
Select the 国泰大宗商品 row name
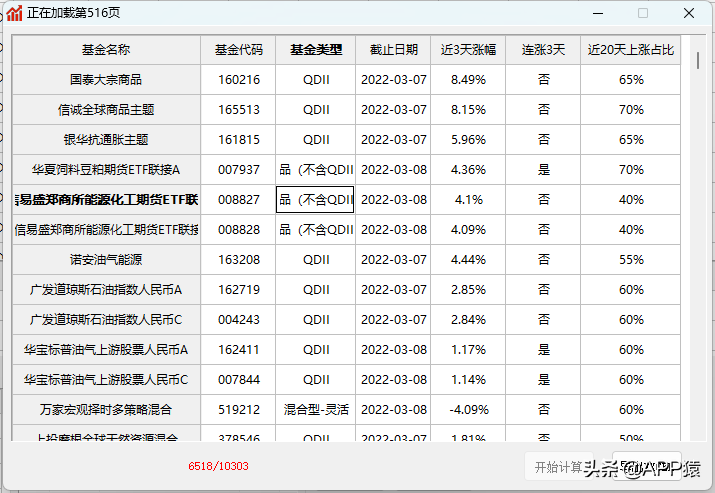pos(106,80)
